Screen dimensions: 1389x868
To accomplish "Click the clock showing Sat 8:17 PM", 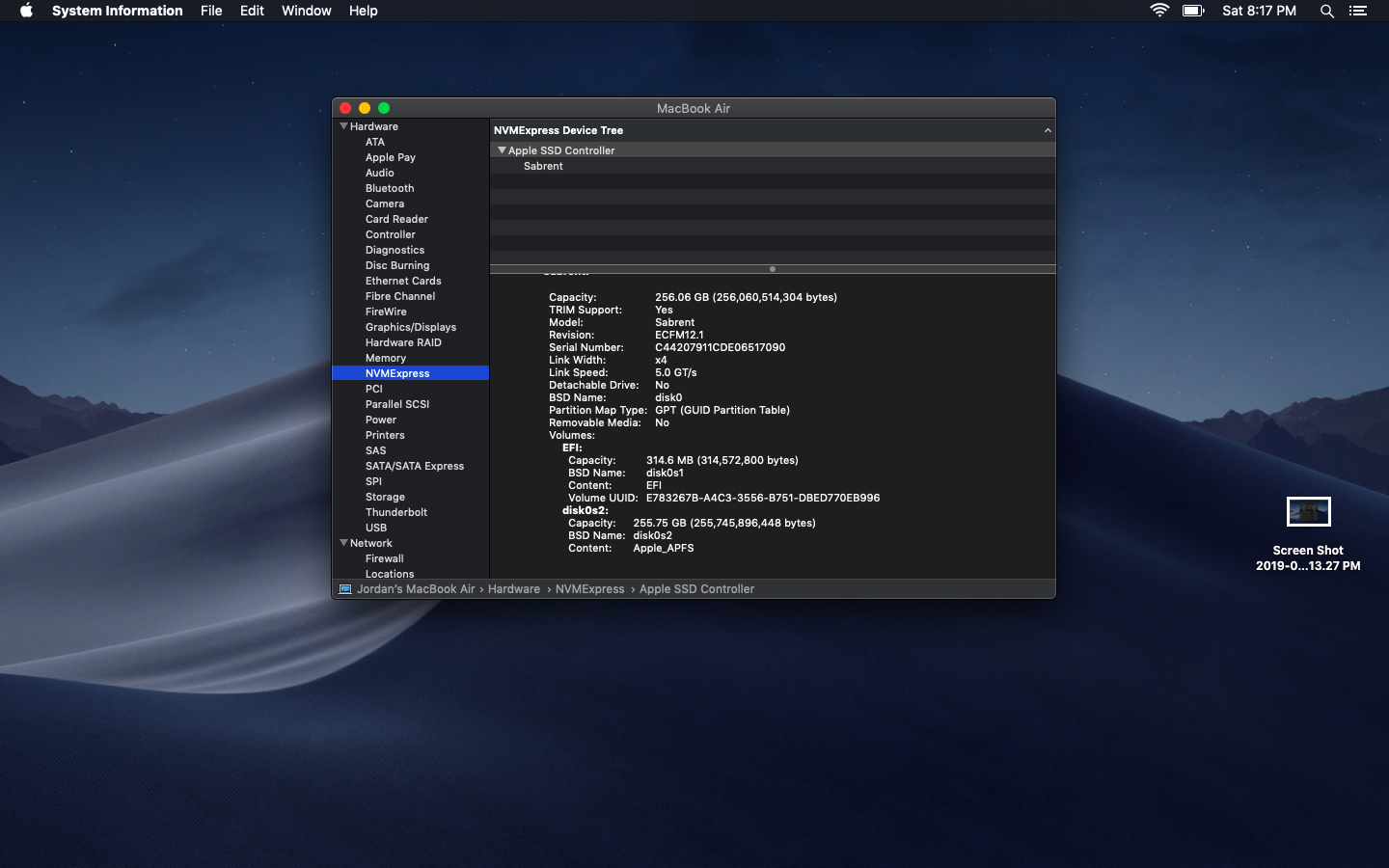I will tap(1259, 11).
